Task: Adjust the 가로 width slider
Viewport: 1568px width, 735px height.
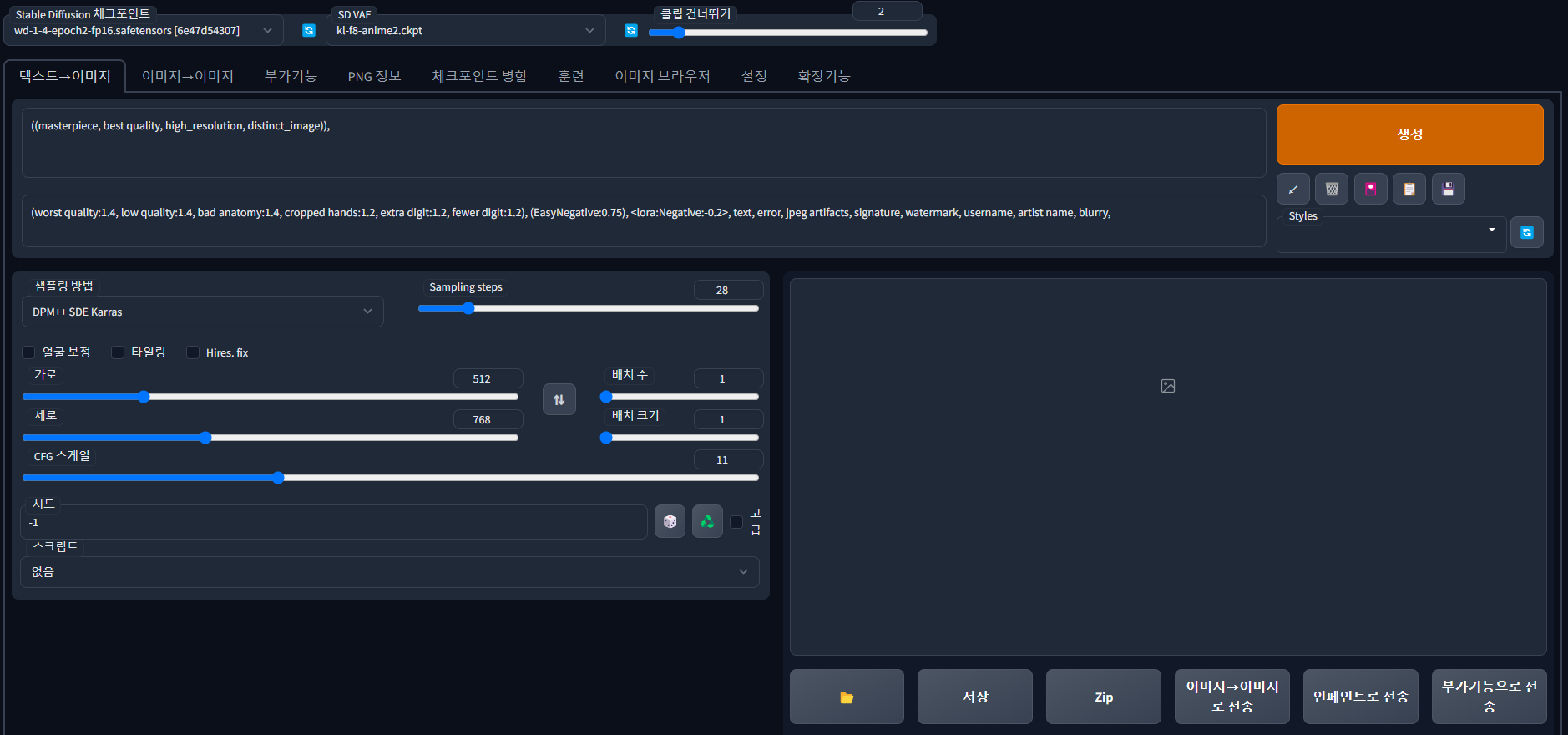Action: [271, 397]
